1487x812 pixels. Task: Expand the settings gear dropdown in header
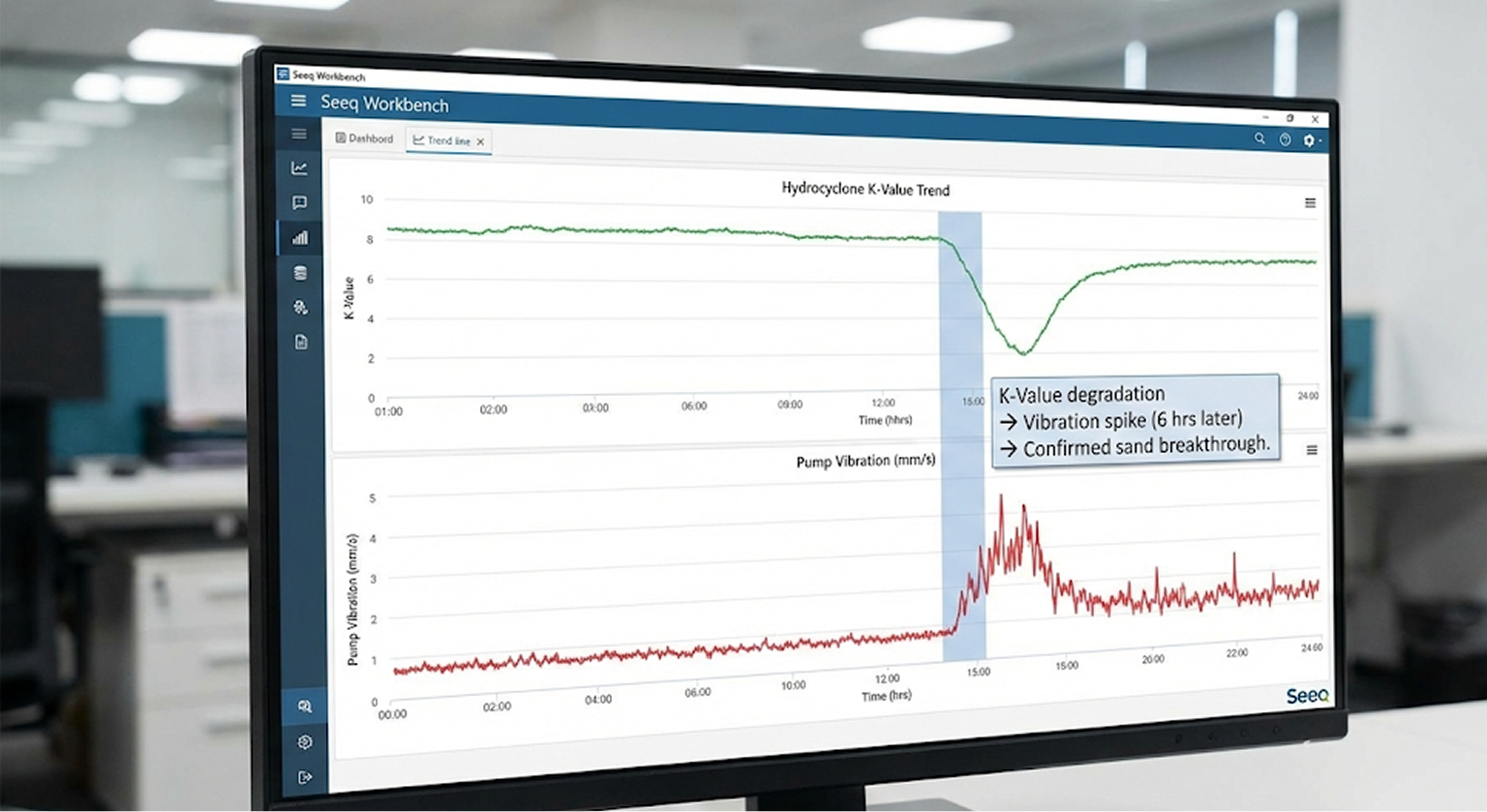1310,140
